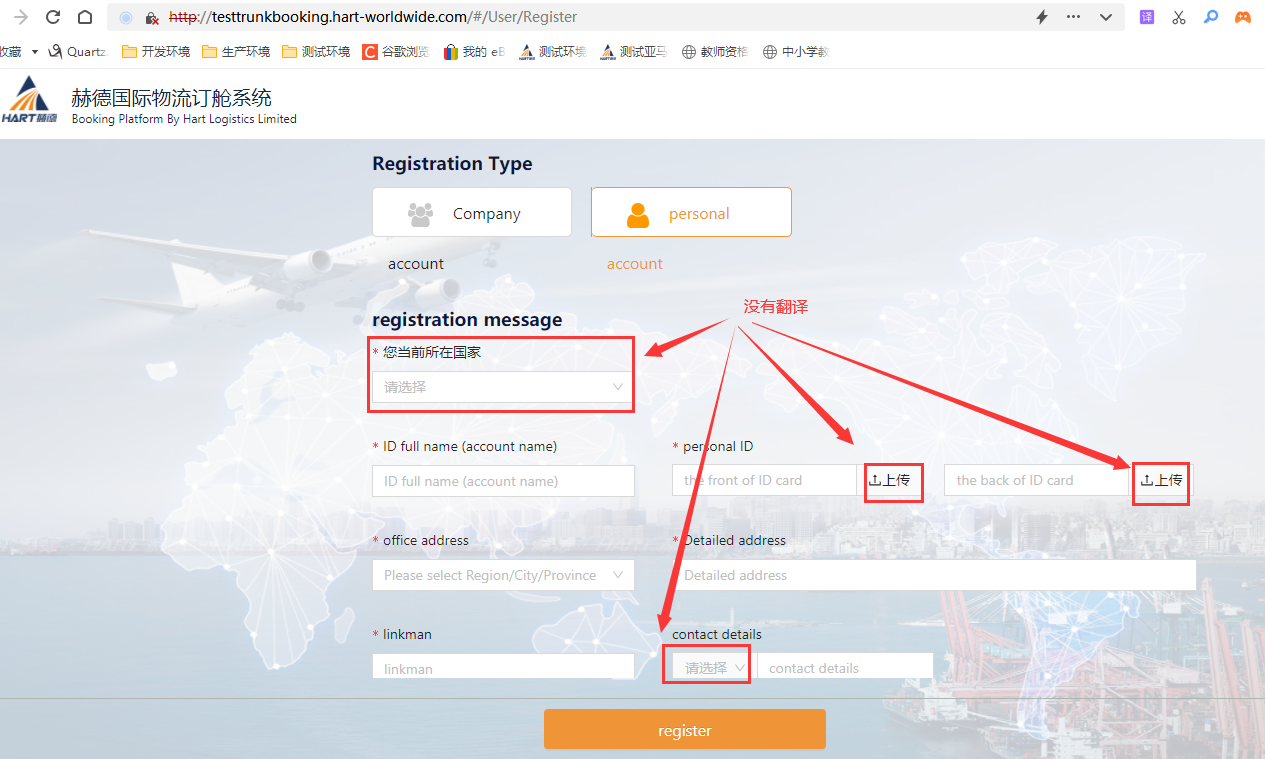Open the current country dropdown (请选择)
1265x759 pixels.
pyautogui.click(x=503, y=387)
